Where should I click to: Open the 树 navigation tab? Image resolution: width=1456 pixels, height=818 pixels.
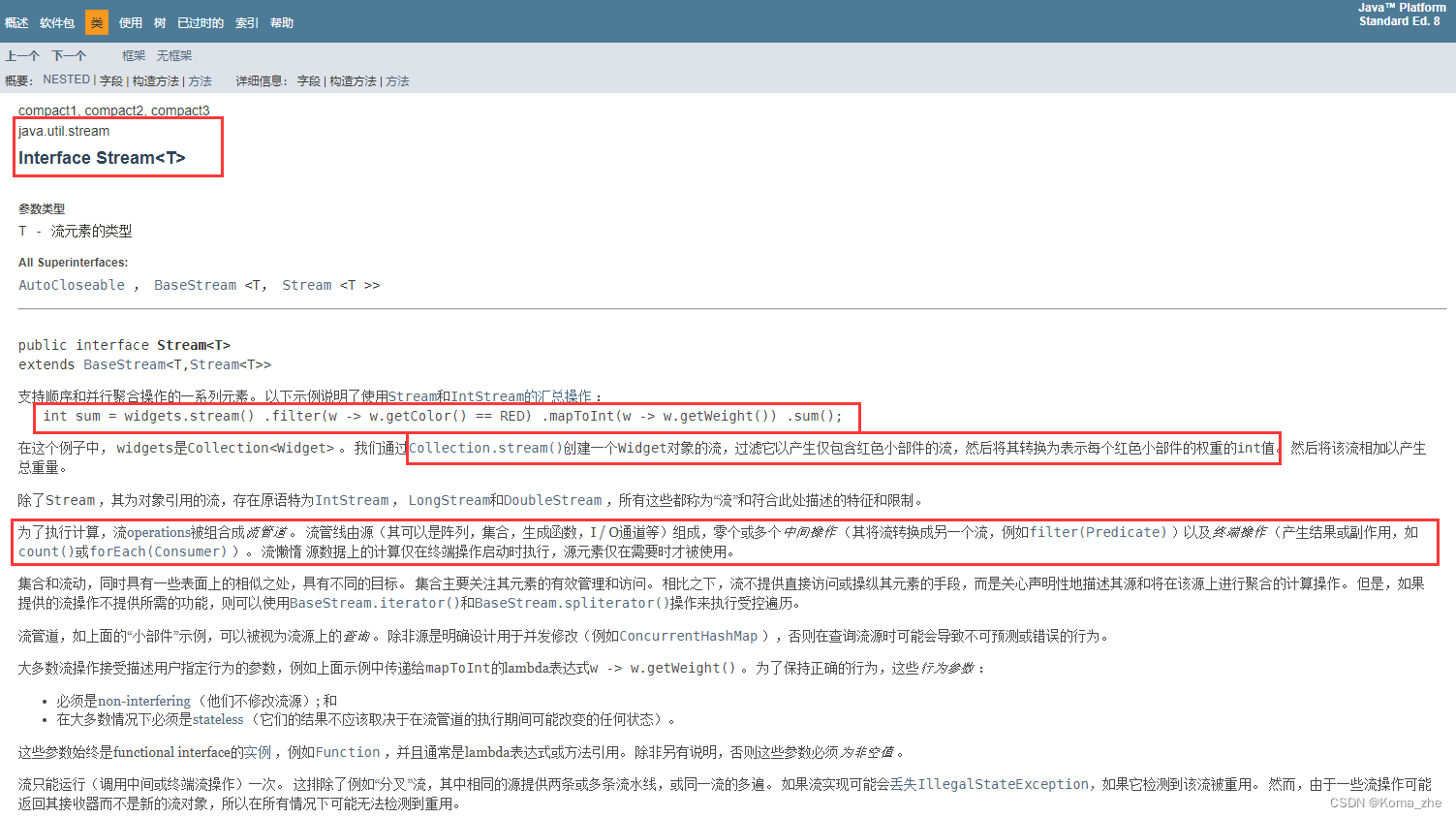(x=160, y=22)
